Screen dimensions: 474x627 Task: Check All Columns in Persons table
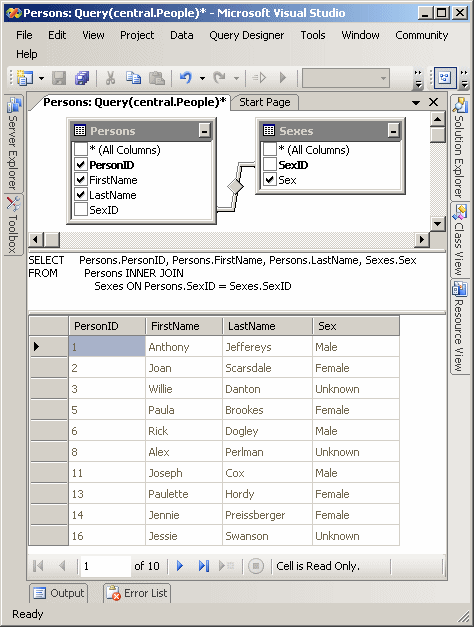coord(81,150)
